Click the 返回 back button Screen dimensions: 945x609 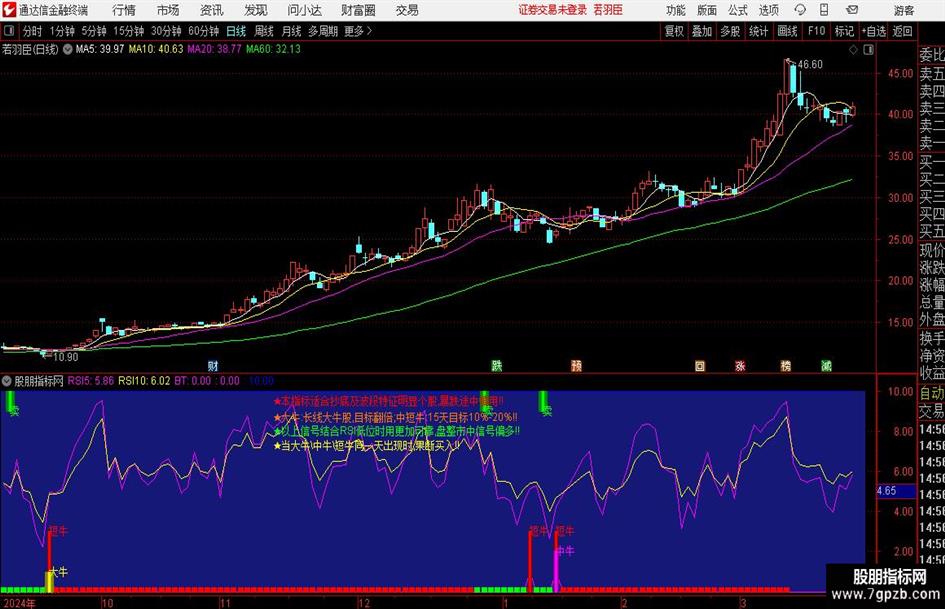coord(902,31)
